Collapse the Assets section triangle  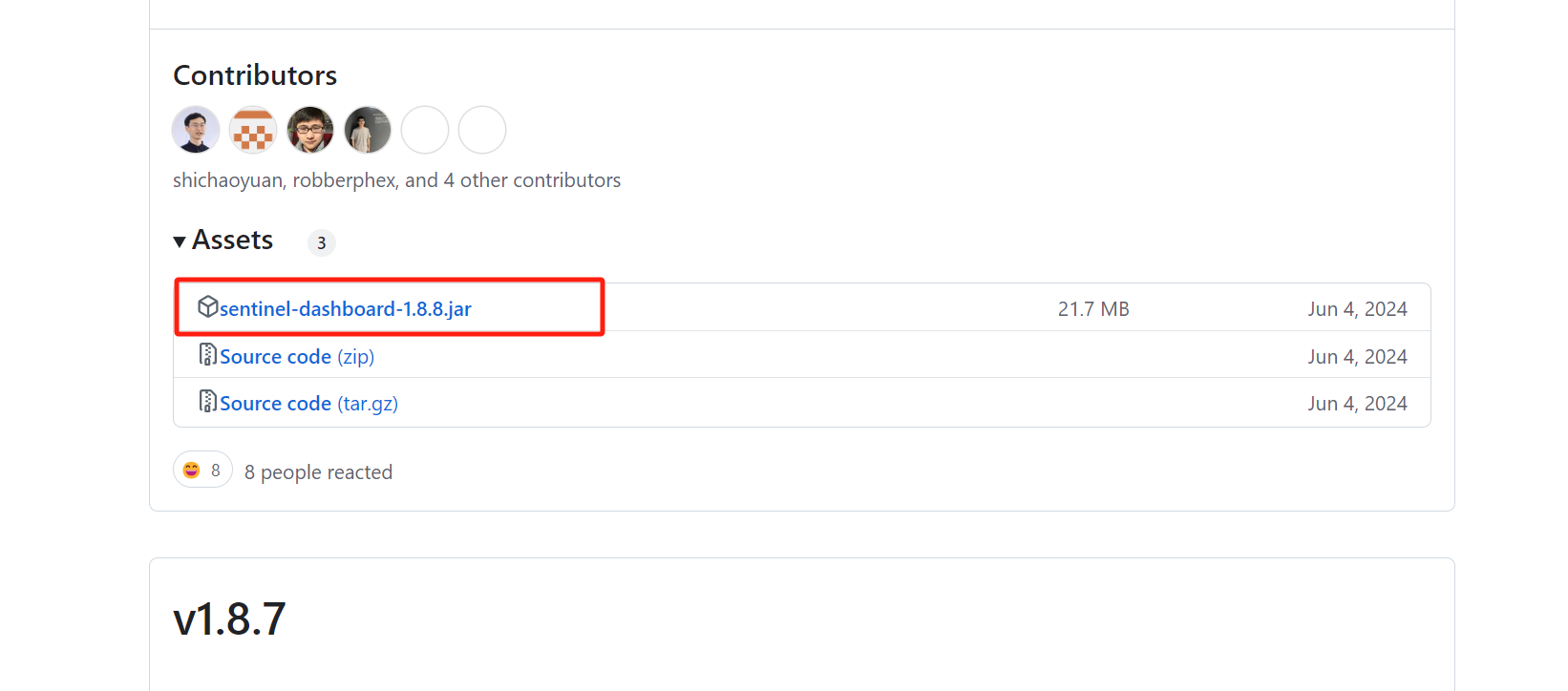coord(180,241)
